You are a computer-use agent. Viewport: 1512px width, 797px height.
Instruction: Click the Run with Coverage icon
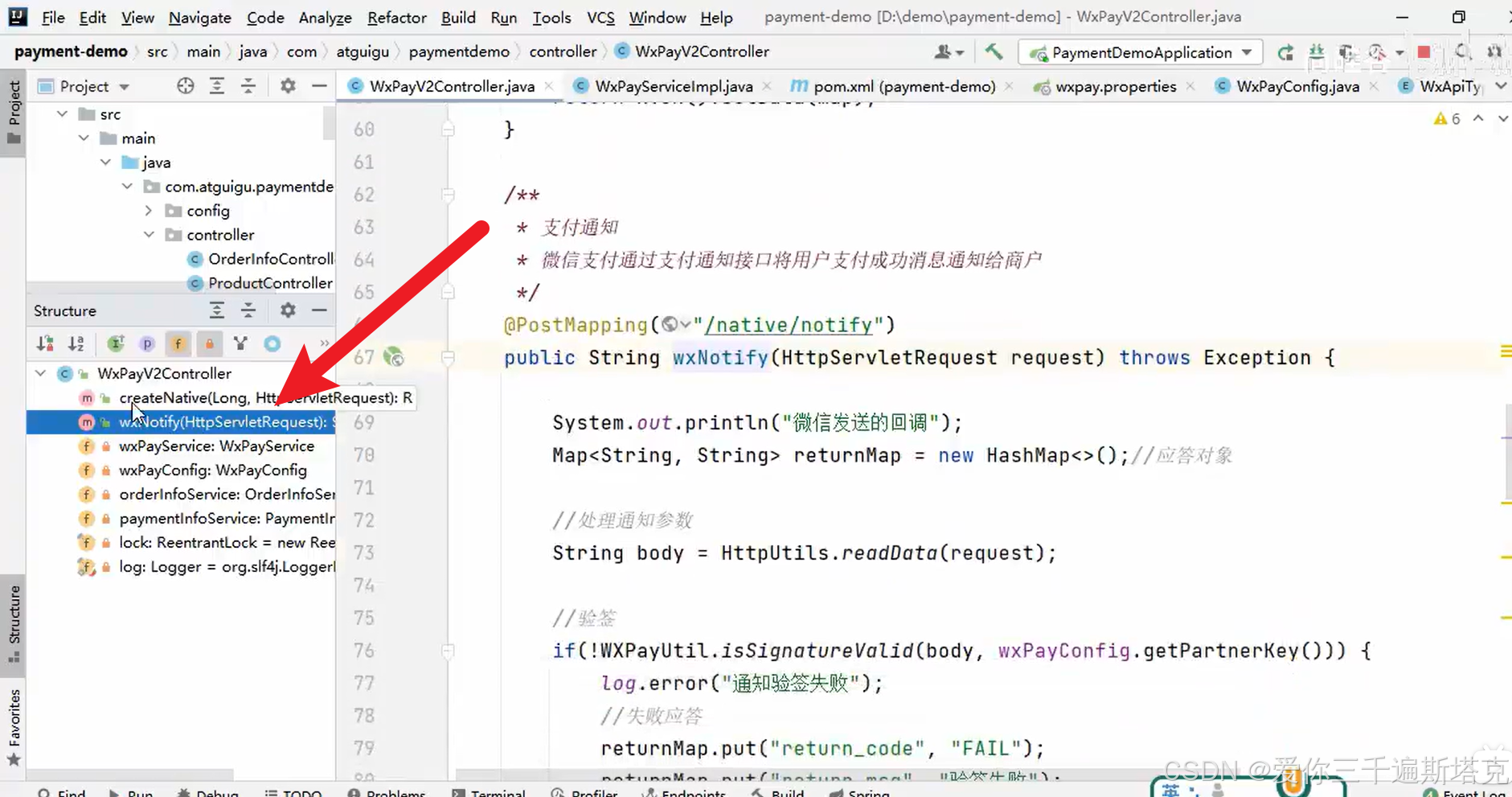pyautogui.click(x=1346, y=52)
